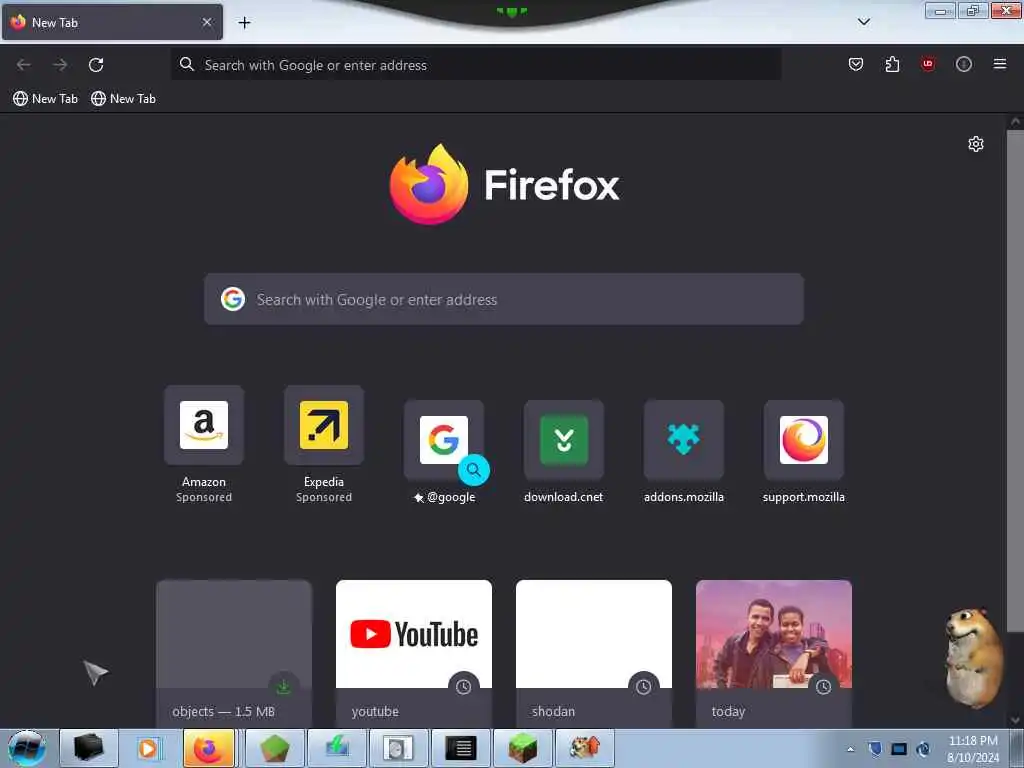Screen dimensions: 1024x768
Task: Open the taskbar clock showing 11:18 PM
Action: click(973, 749)
